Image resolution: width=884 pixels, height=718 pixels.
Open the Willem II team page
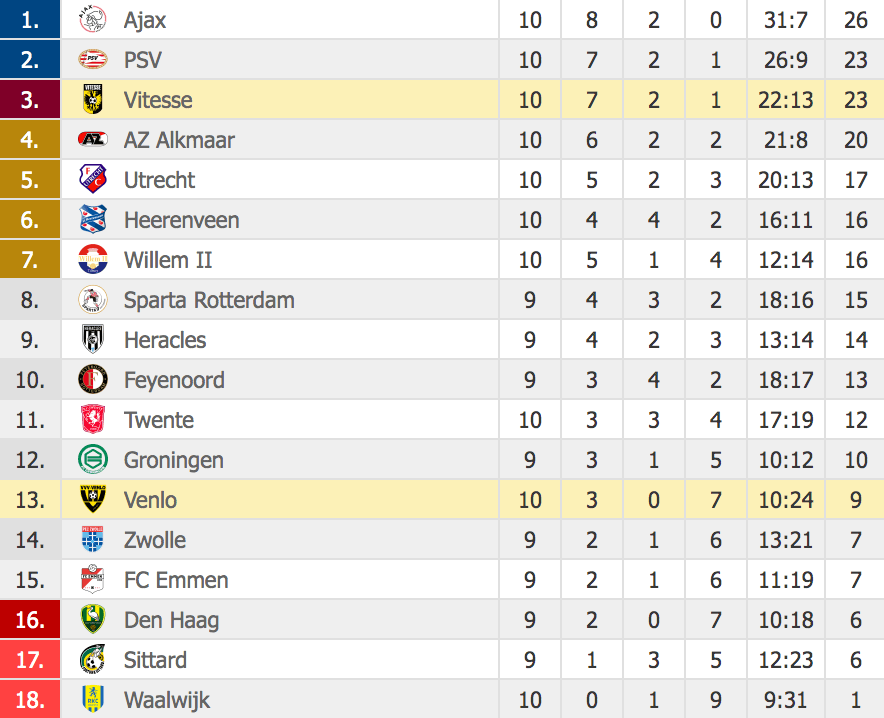168,260
